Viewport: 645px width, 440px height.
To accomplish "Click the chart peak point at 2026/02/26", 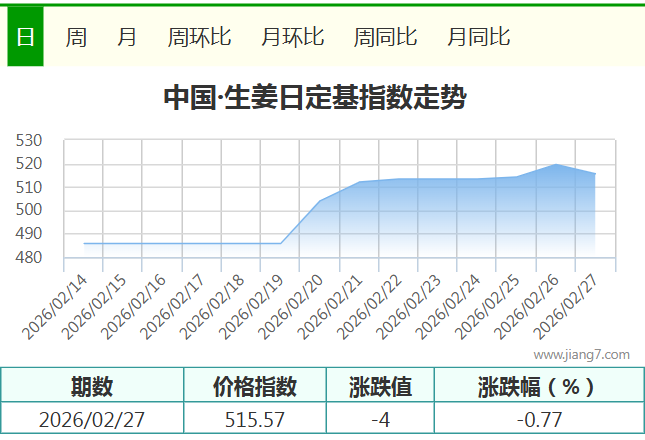I will coord(556,164).
